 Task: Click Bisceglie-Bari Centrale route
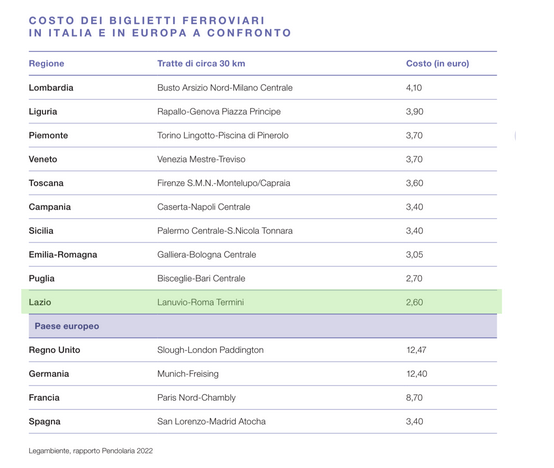point(201,278)
